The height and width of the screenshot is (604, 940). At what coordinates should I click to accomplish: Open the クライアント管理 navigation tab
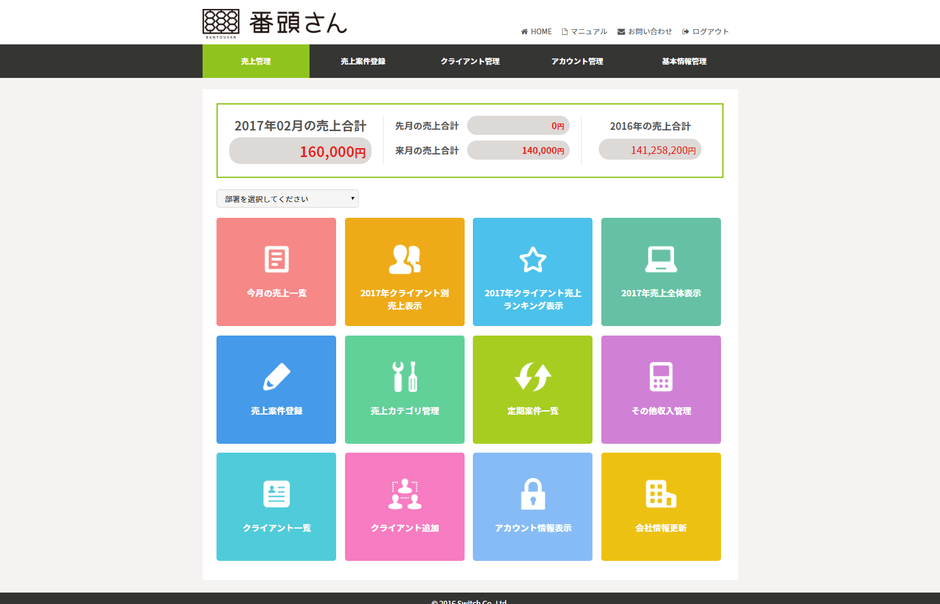[470, 62]
